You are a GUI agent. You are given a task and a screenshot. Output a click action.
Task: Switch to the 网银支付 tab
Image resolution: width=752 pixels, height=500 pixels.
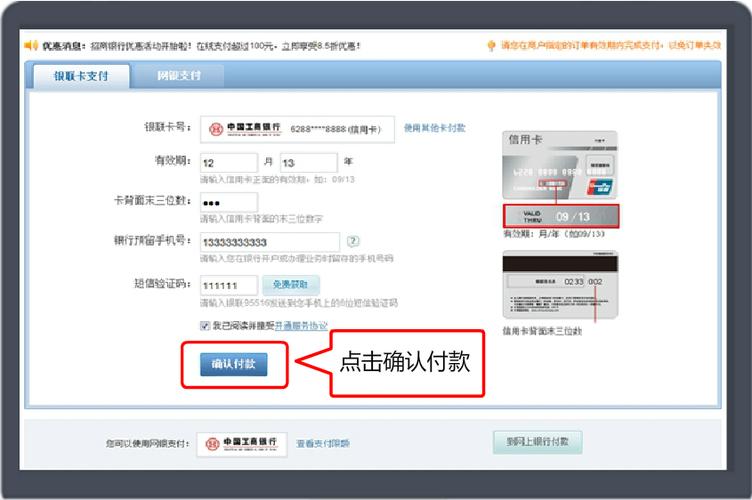click(178, 76)
